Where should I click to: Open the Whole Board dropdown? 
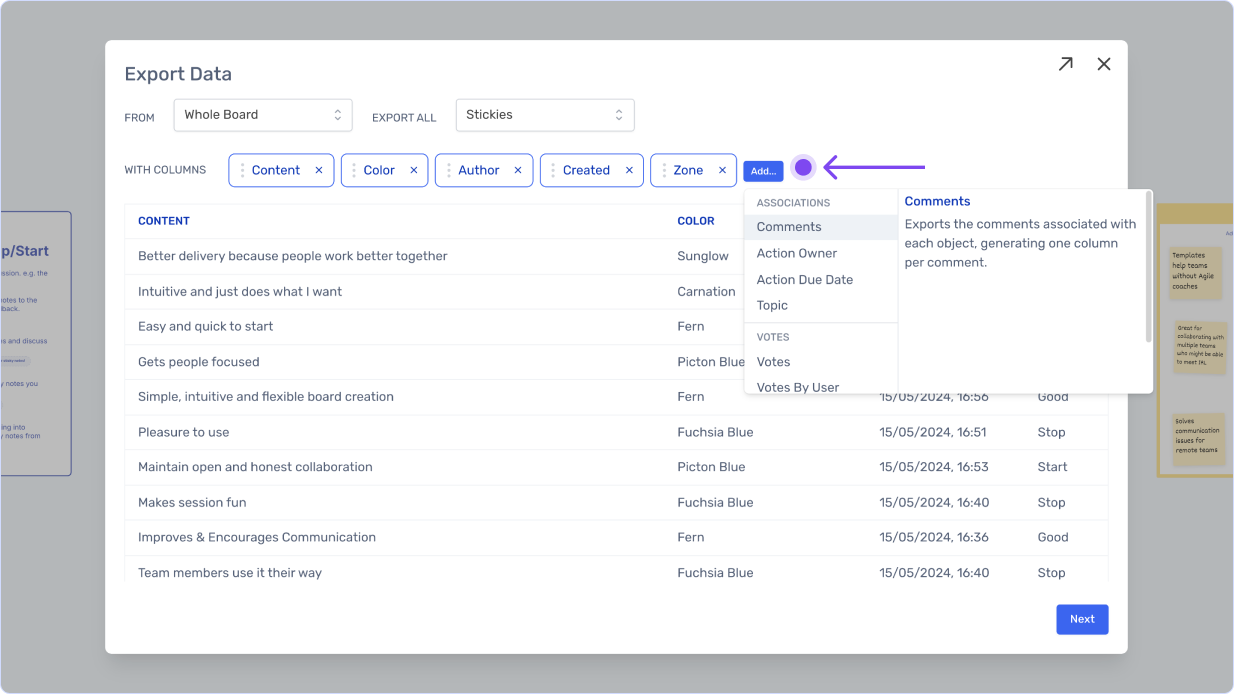pos(262,115)
